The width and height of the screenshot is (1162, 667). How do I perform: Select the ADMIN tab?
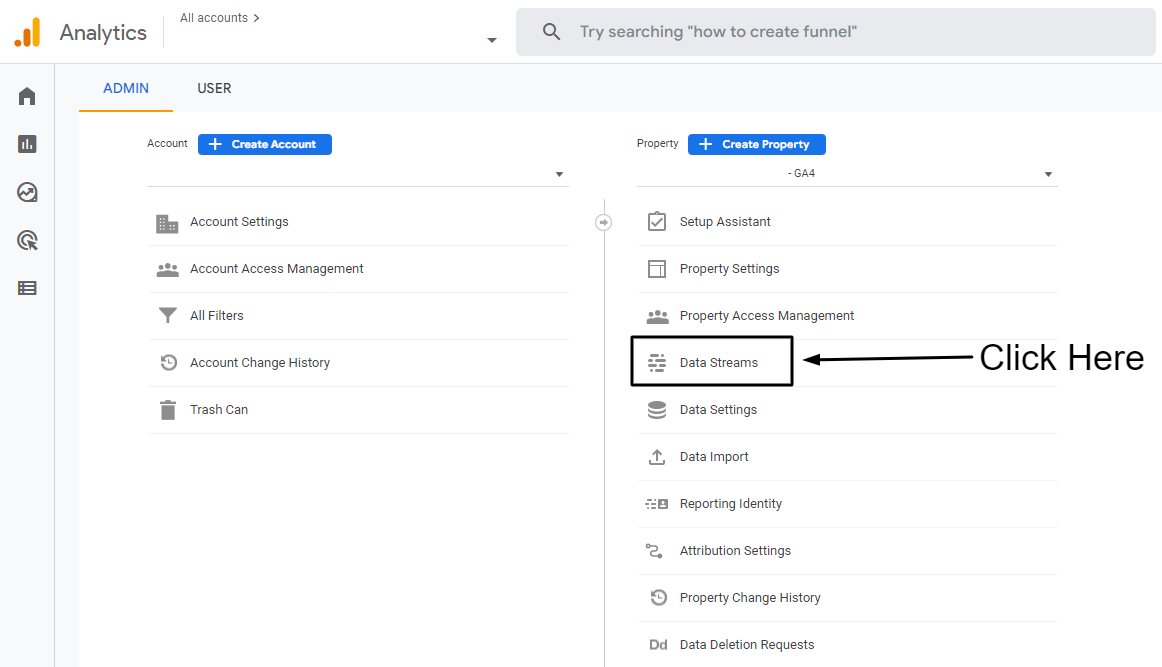[x=126, y=88]
